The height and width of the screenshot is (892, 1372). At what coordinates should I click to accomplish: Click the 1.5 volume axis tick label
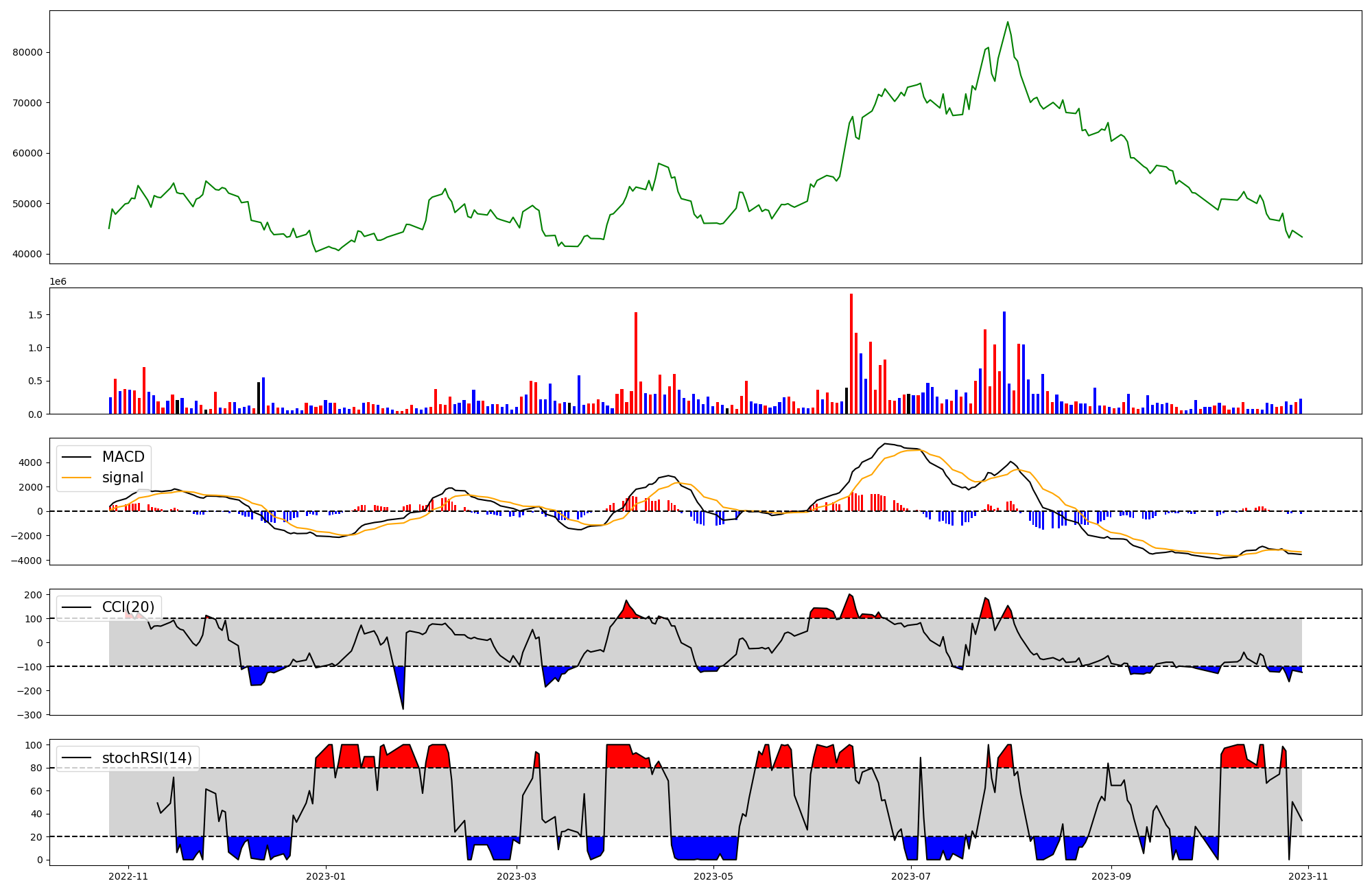click(x=34, y=315)
